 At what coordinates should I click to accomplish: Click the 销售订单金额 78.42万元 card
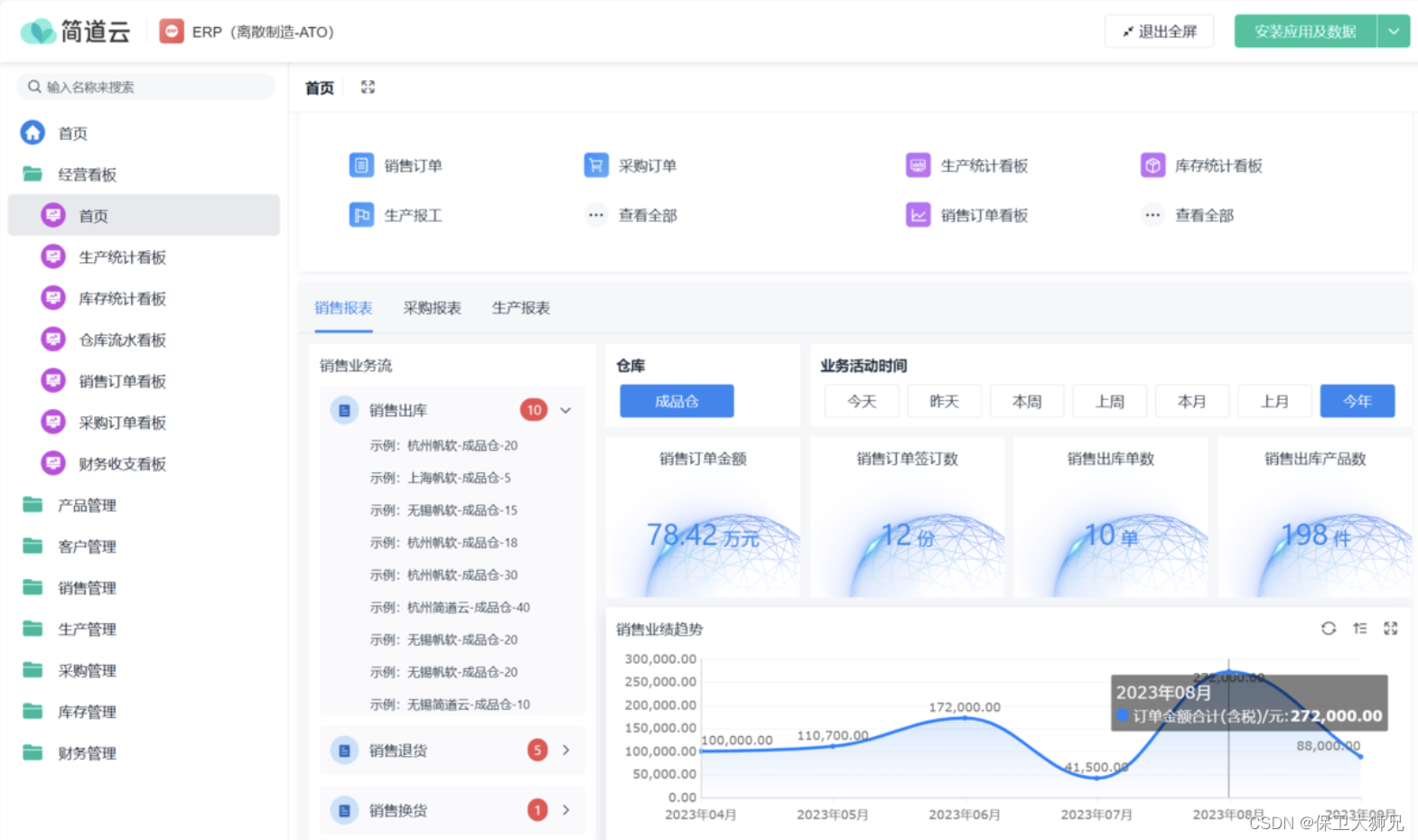tap(703, 517)
